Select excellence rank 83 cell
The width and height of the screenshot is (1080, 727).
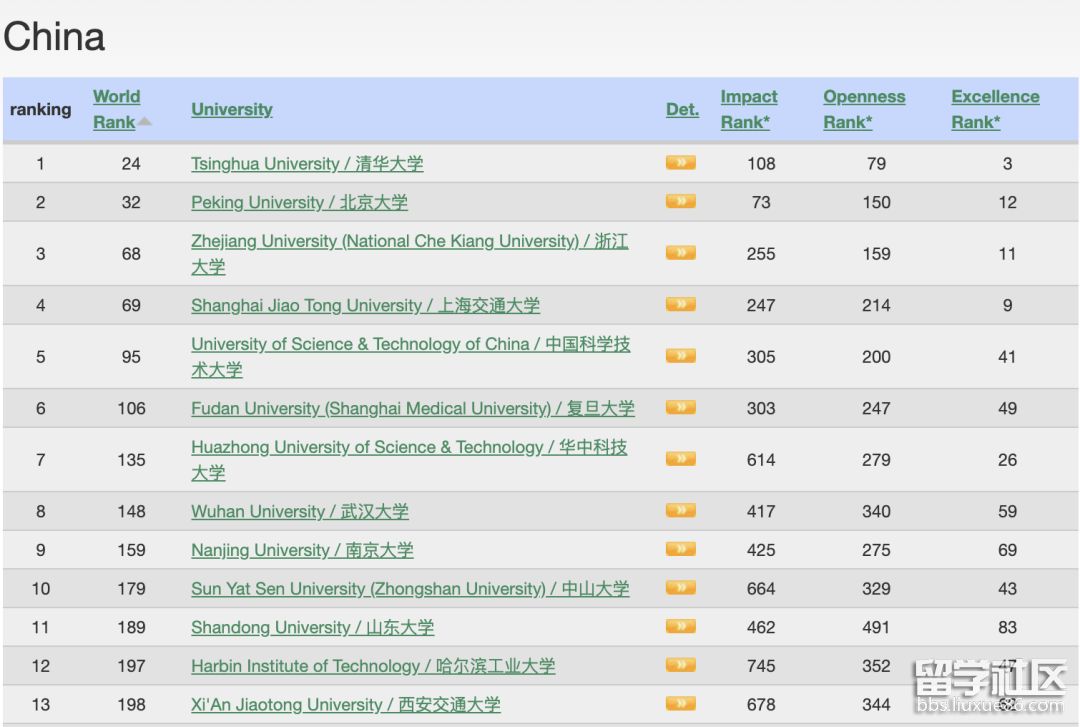click(1007, 627)
